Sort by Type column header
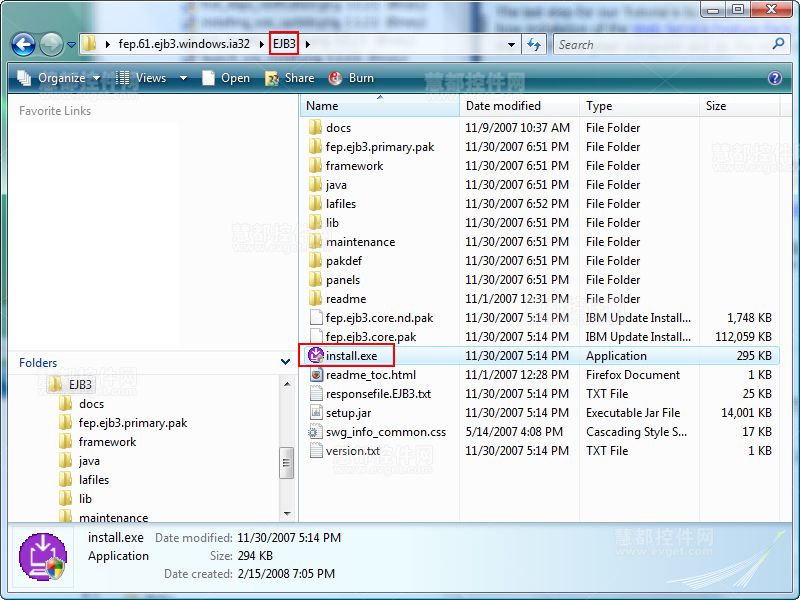The image size is (800, 600). [639, 106]
